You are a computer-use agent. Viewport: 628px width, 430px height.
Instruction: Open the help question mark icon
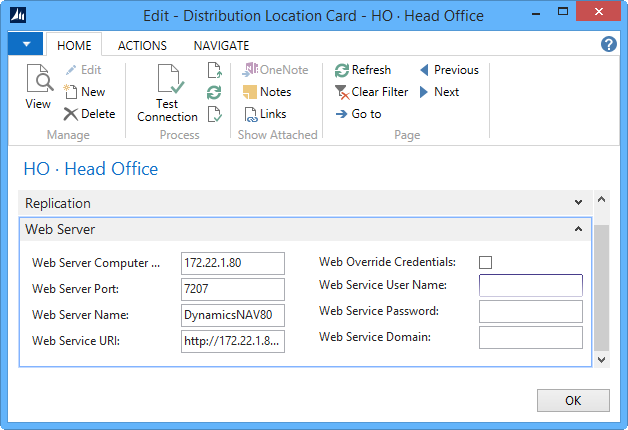pos(608,45)
